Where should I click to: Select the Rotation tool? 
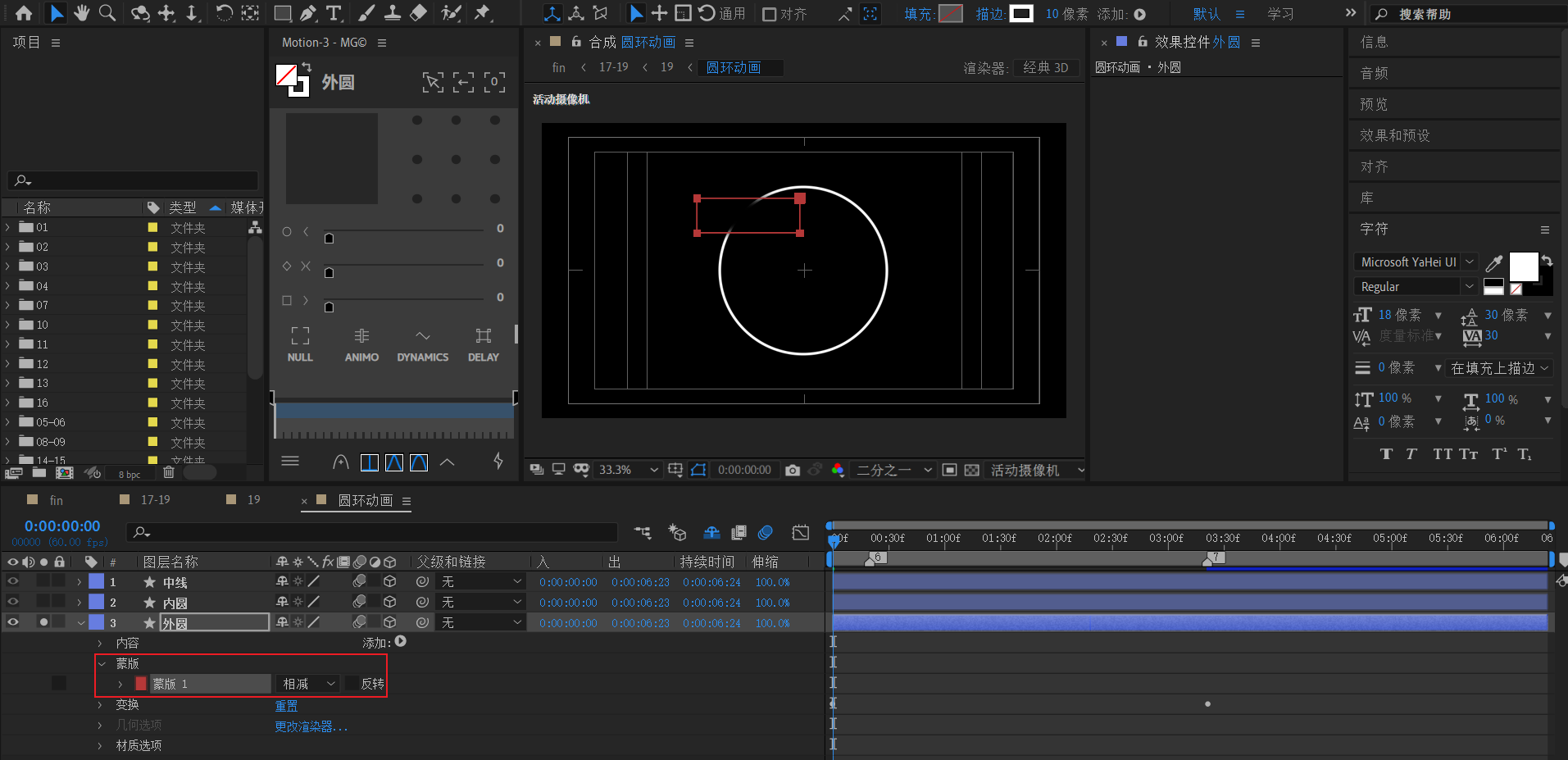click(x=224, y=13)
